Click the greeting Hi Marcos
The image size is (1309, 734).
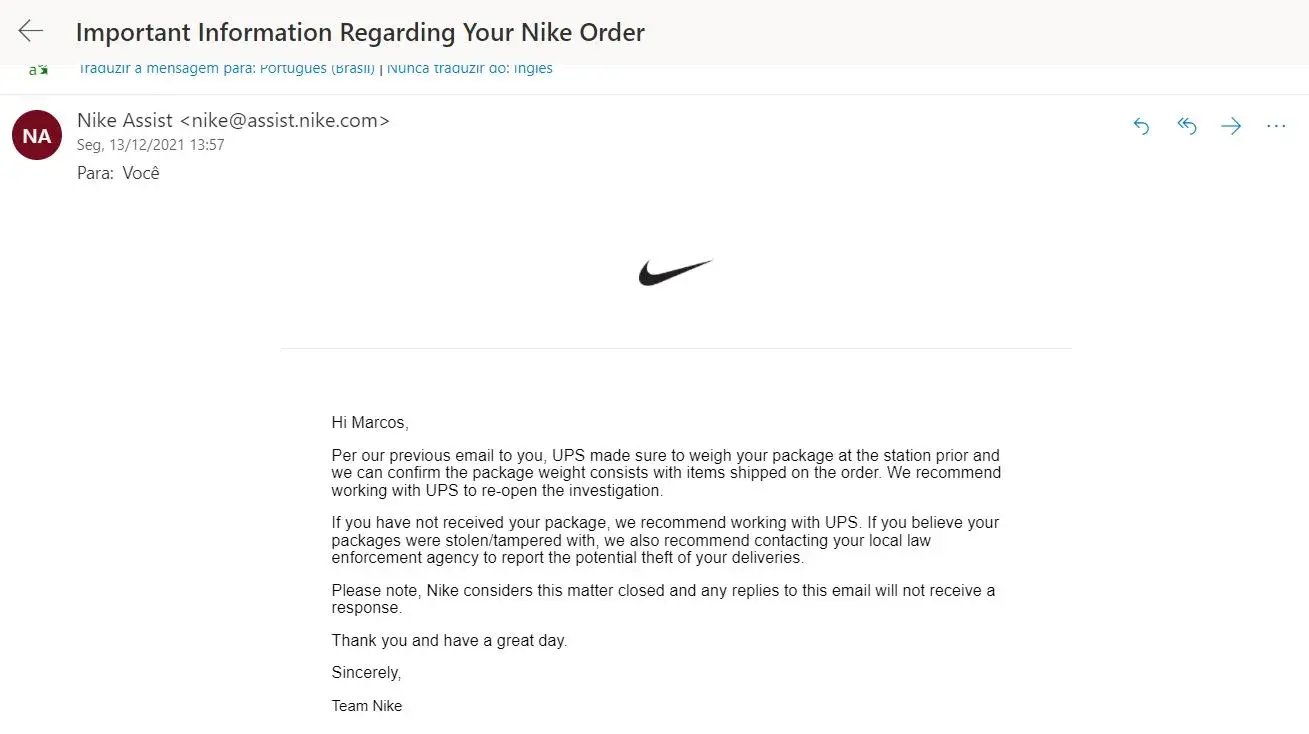[x=370, y=423]
